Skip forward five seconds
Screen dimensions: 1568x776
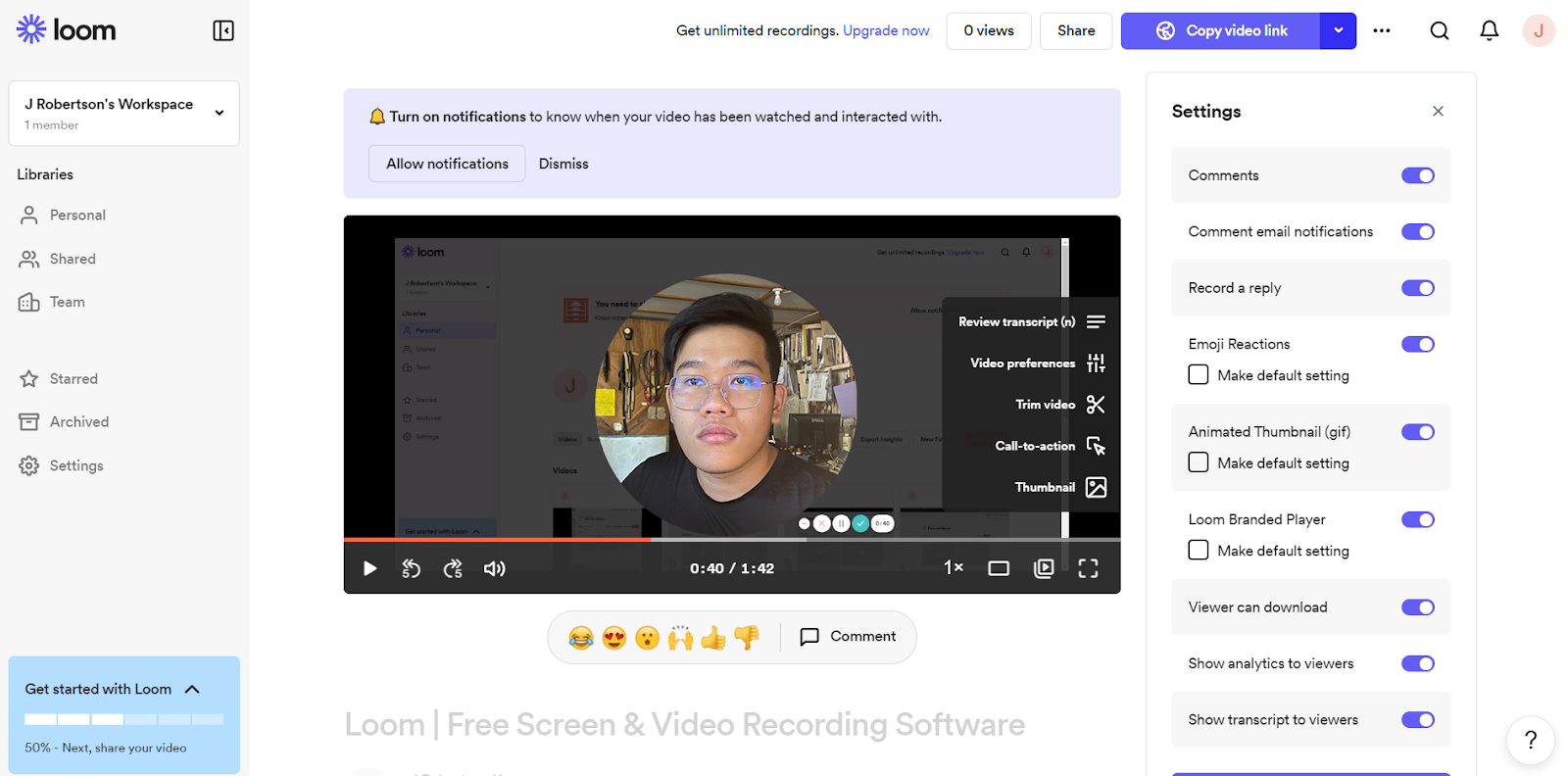pos(453,568)
